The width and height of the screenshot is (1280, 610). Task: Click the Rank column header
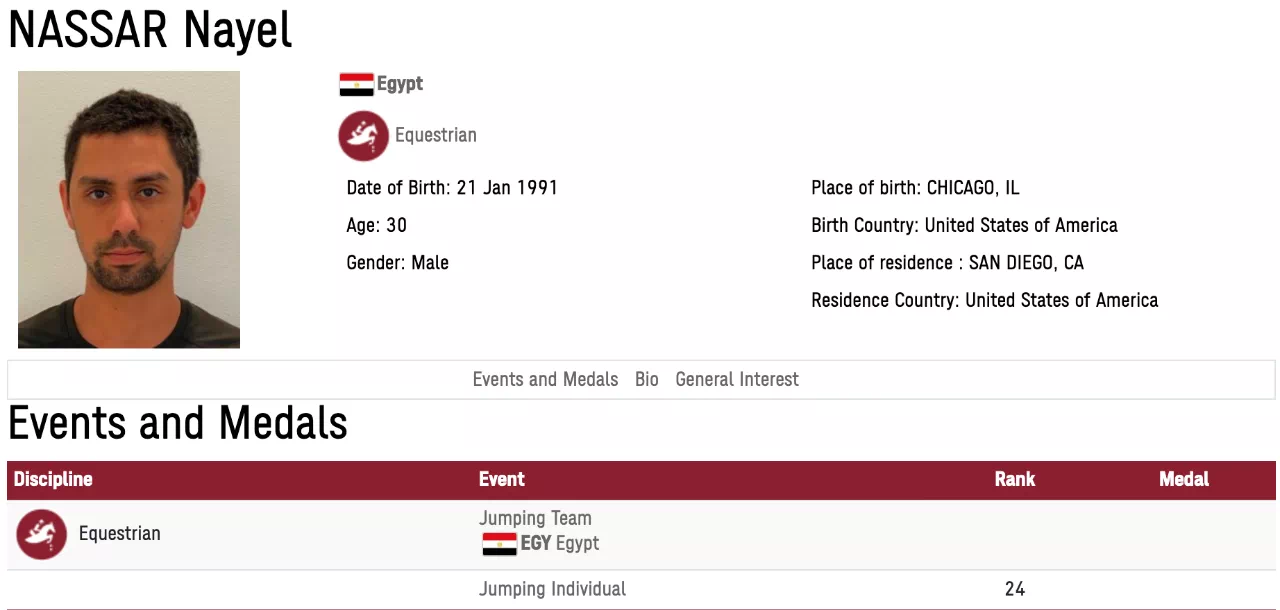click(1015, 480)
